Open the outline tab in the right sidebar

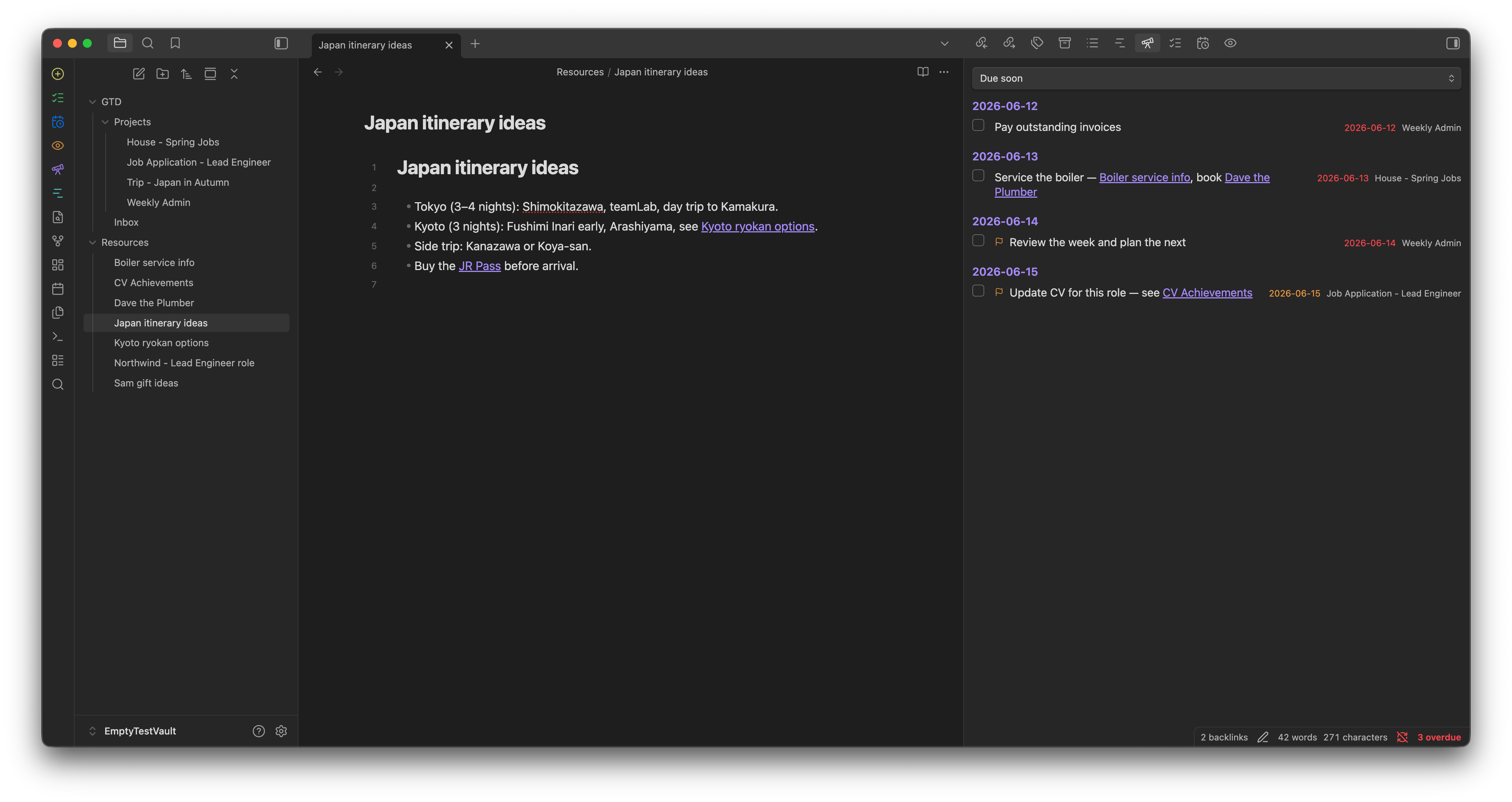click(1120, 43)
